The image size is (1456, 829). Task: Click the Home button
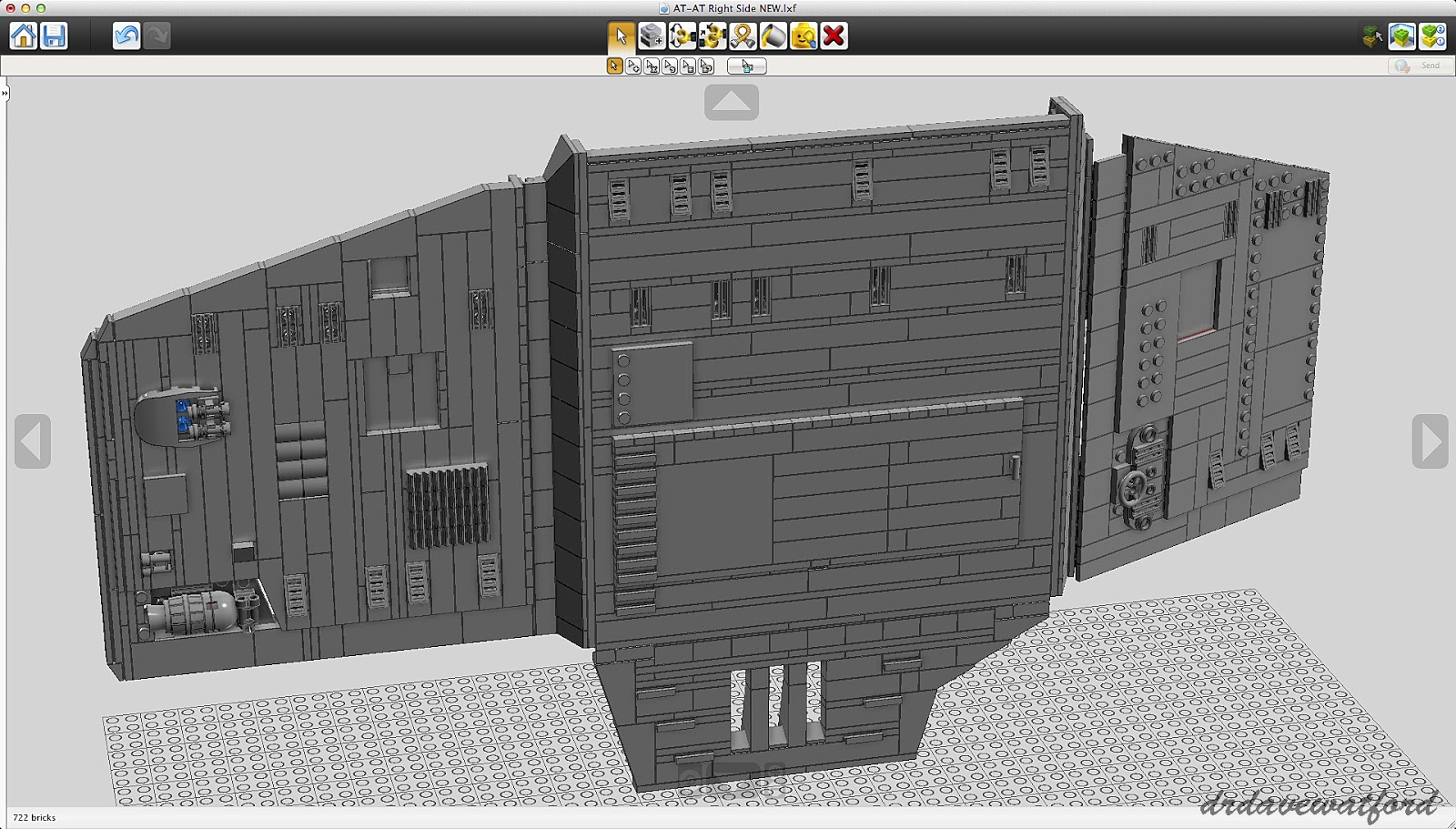(x=23, y=36)
